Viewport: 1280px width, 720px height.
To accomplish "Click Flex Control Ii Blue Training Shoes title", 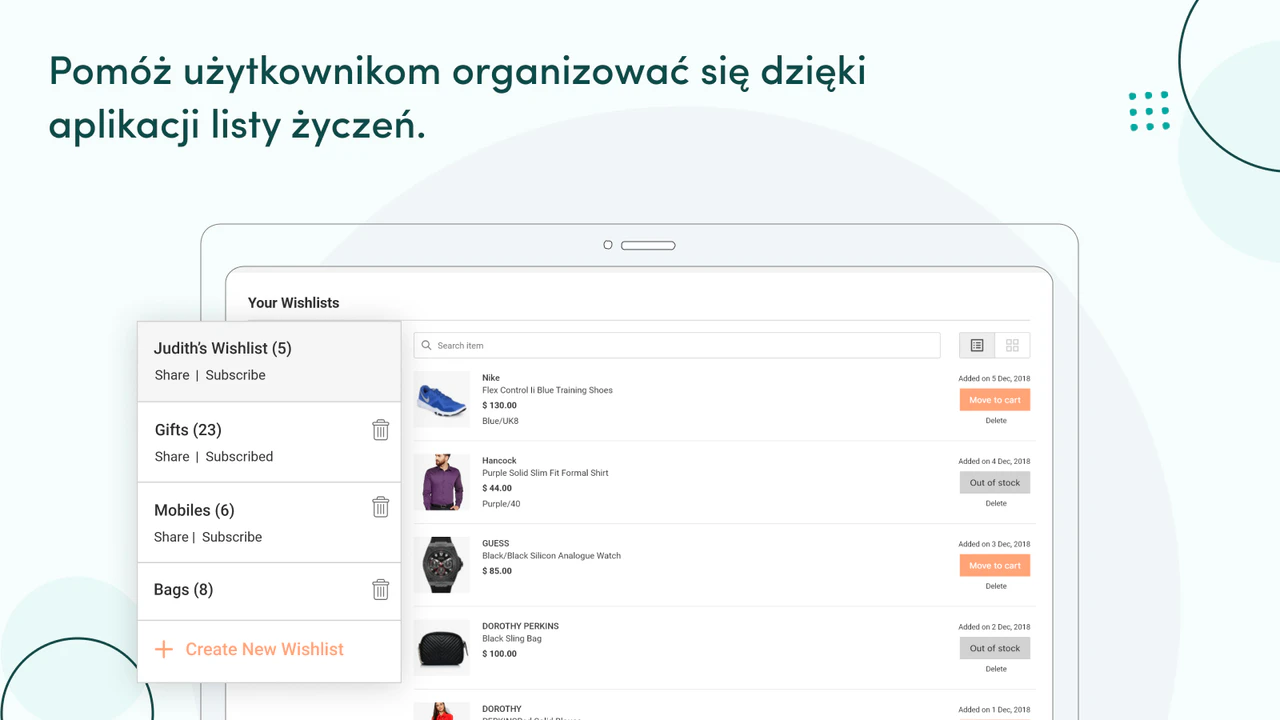I will click(547, 391).
